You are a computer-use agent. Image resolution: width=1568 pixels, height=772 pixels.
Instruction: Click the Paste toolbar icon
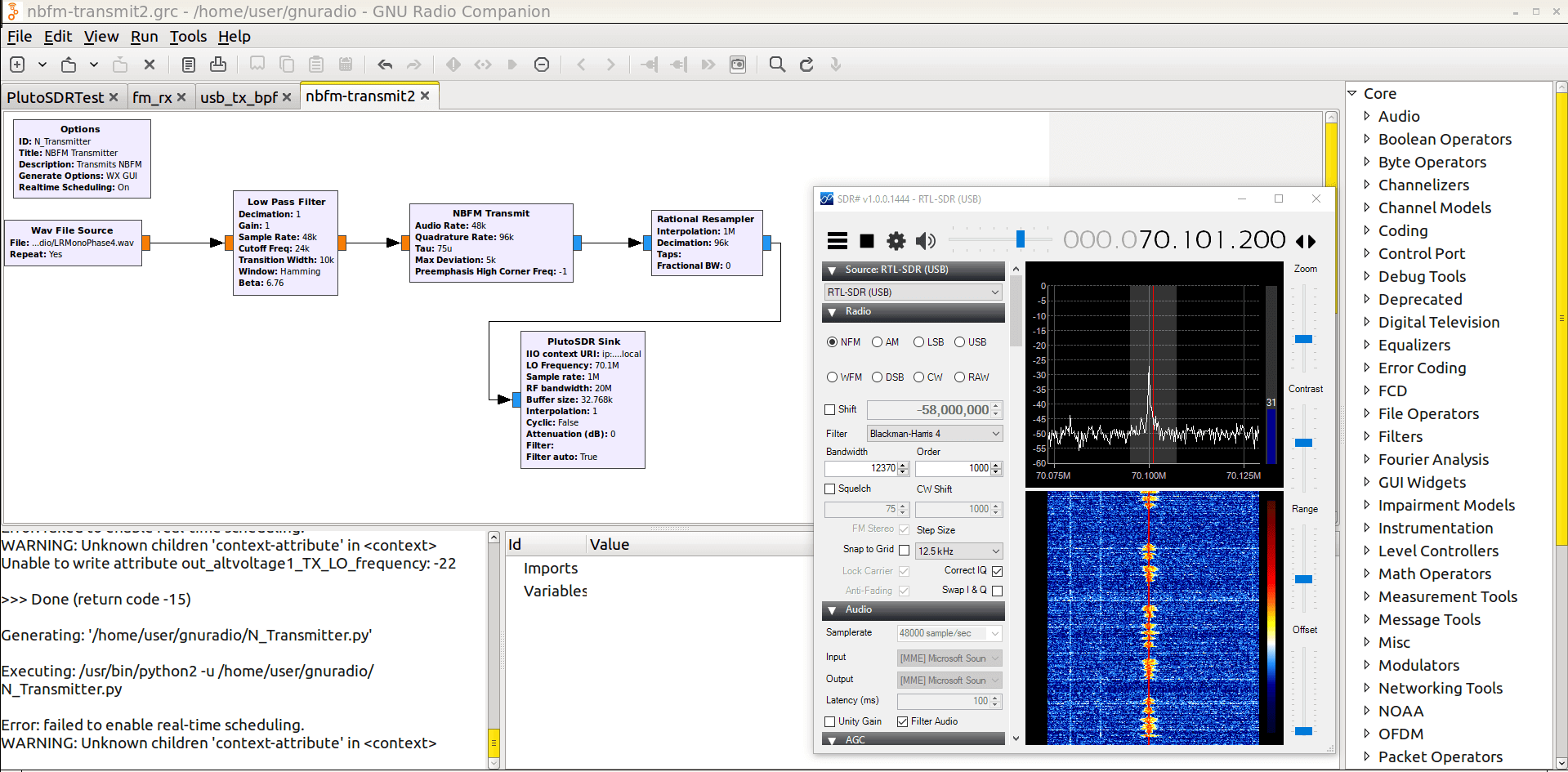click(316, 65)
